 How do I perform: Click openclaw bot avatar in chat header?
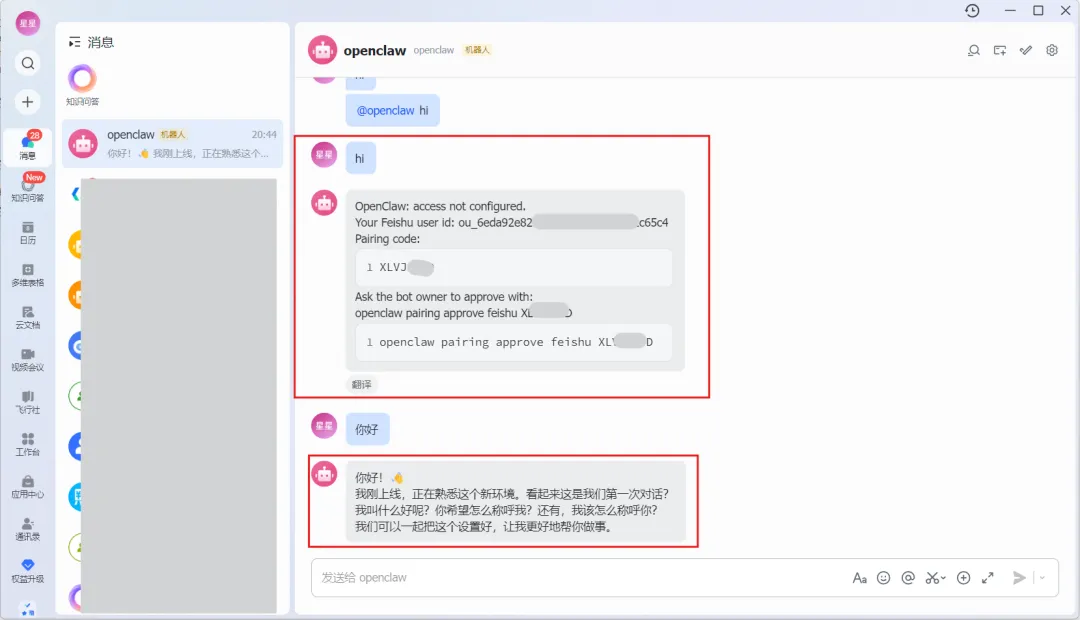(x=322, y=50)
